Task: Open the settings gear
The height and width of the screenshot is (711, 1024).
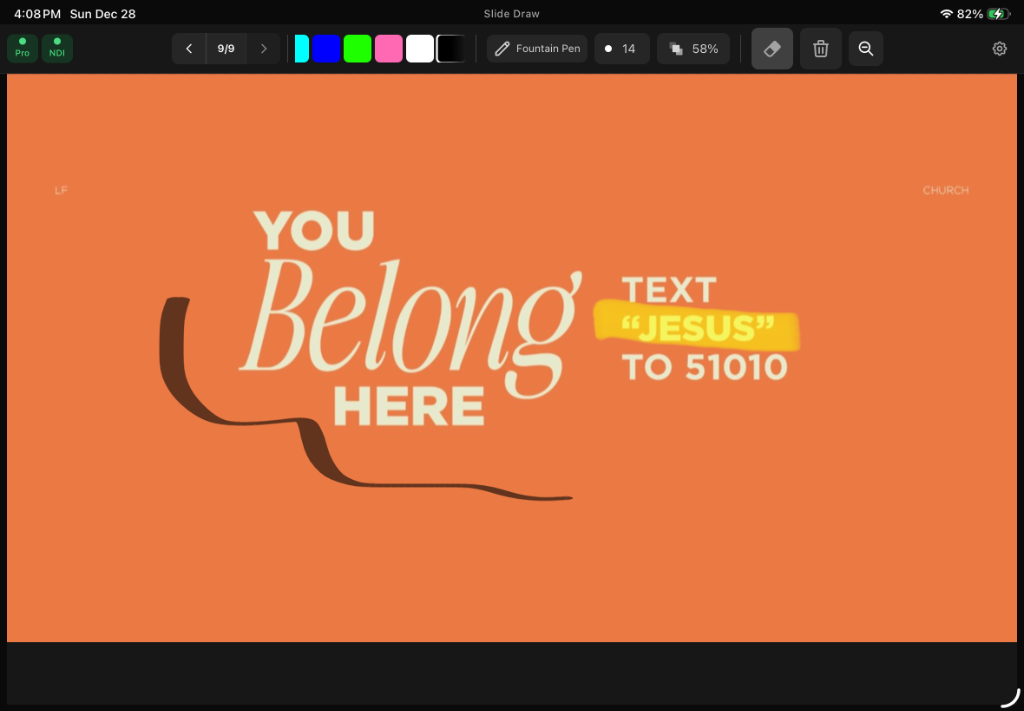Action: pyautogui.click(x=999, y=48)
